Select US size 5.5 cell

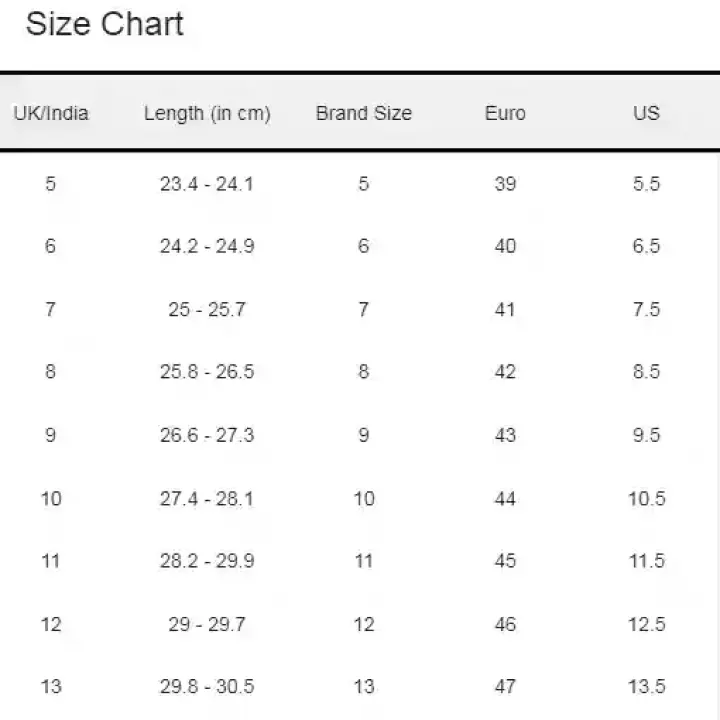coord(646,184)
